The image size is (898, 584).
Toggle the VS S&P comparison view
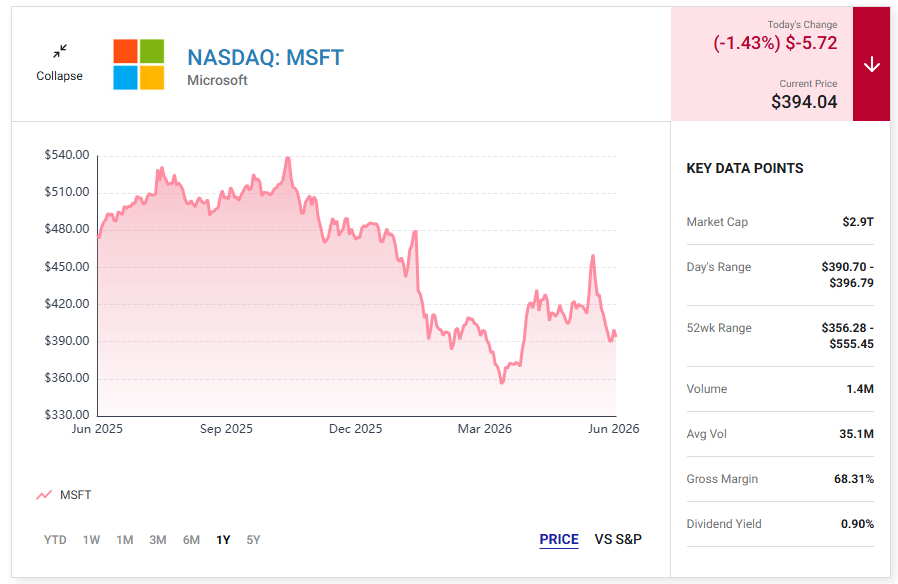click(618, 539)
